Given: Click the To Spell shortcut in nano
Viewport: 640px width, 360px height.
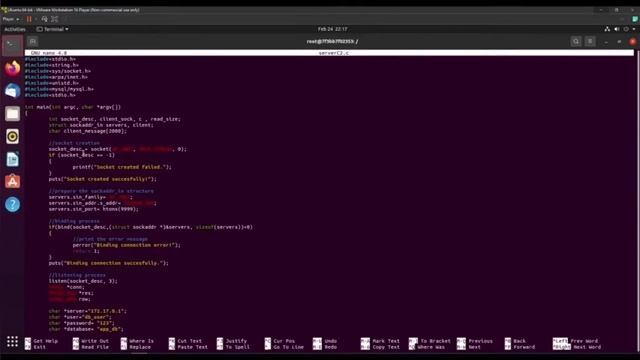Looking at the screenshot, I should 232,347.
